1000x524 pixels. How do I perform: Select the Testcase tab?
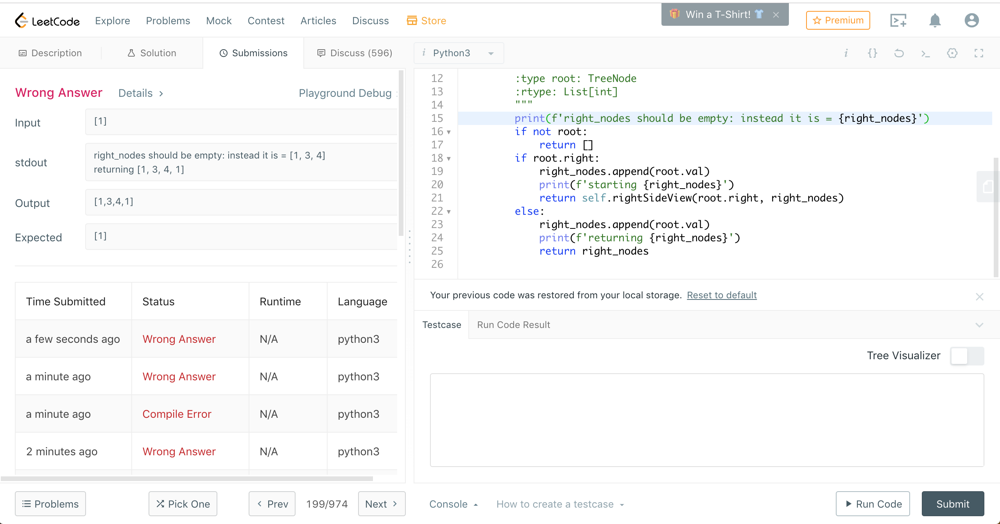pyautogui.click(x=441, y=324)
